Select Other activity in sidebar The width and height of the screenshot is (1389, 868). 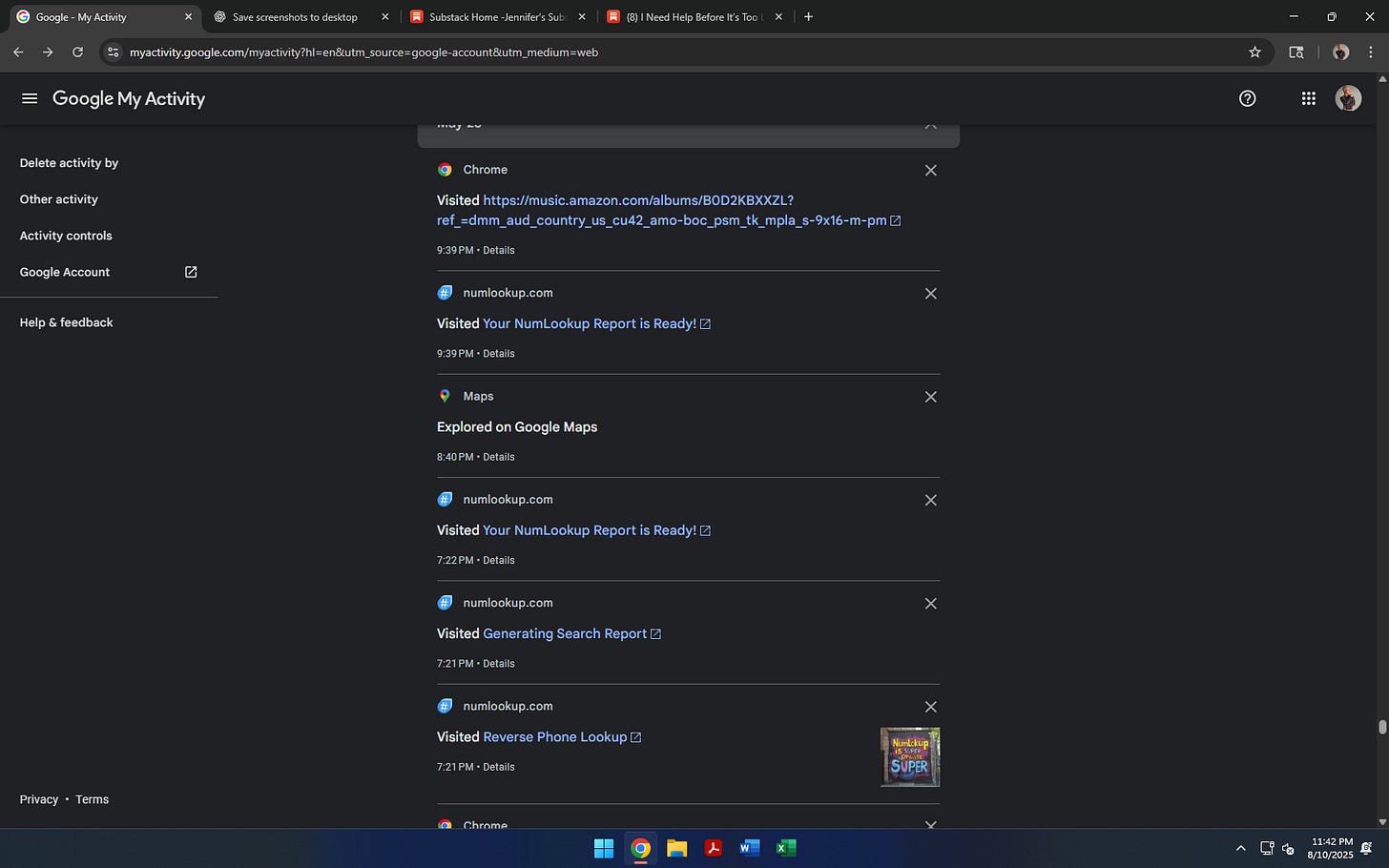point(59,199)
